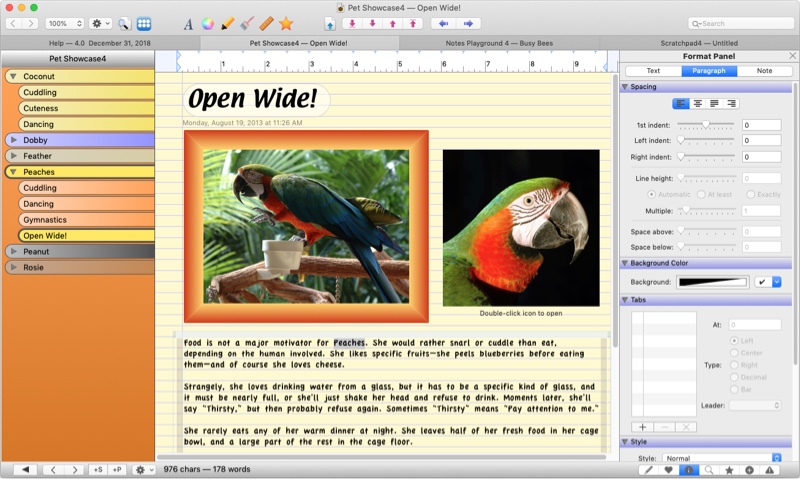Click the orange star favorites icon
The width and height of the screenshot is (800, 479).
tap(286, 23)
